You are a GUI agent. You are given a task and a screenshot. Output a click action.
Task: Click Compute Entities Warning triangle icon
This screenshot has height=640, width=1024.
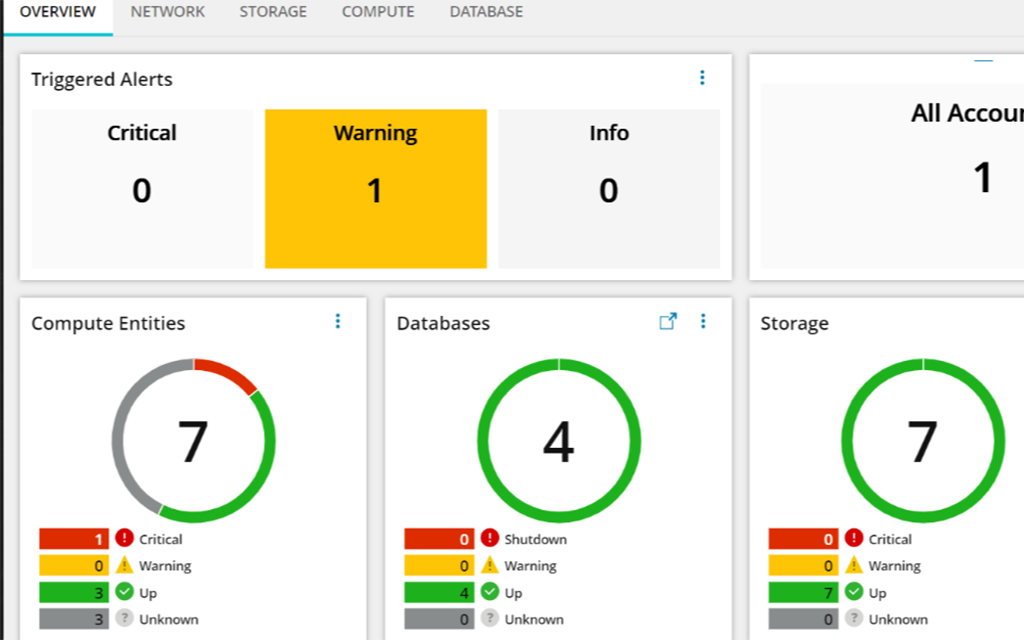(x=124, y=565)
